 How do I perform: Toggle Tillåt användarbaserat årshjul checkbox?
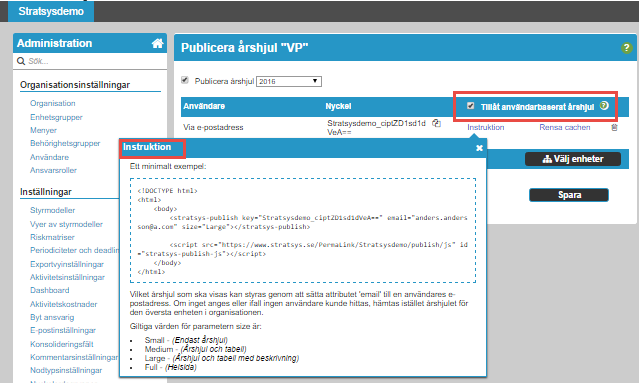tap(470, 106)
